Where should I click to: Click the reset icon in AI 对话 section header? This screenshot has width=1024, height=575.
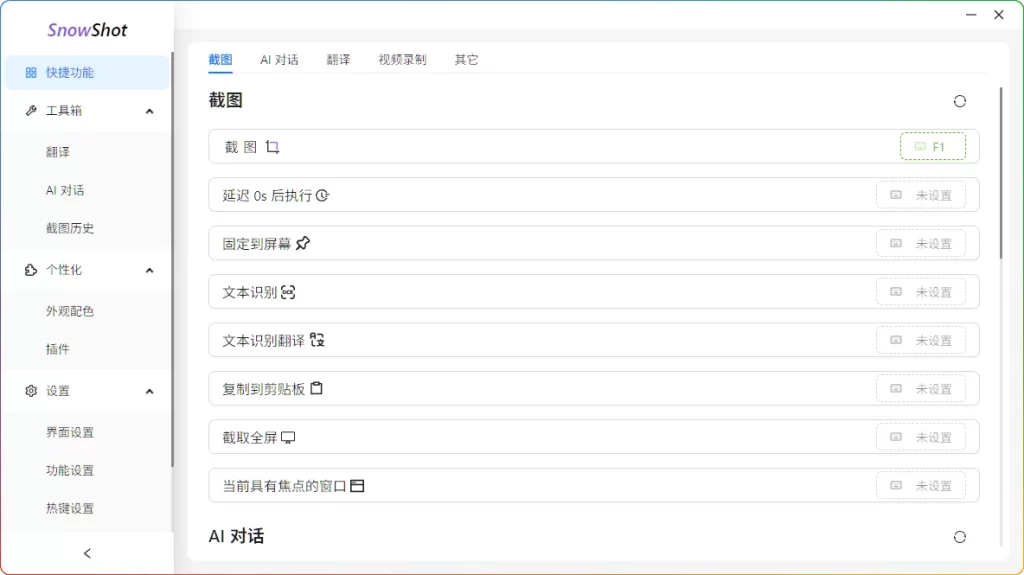coord(959,537)
